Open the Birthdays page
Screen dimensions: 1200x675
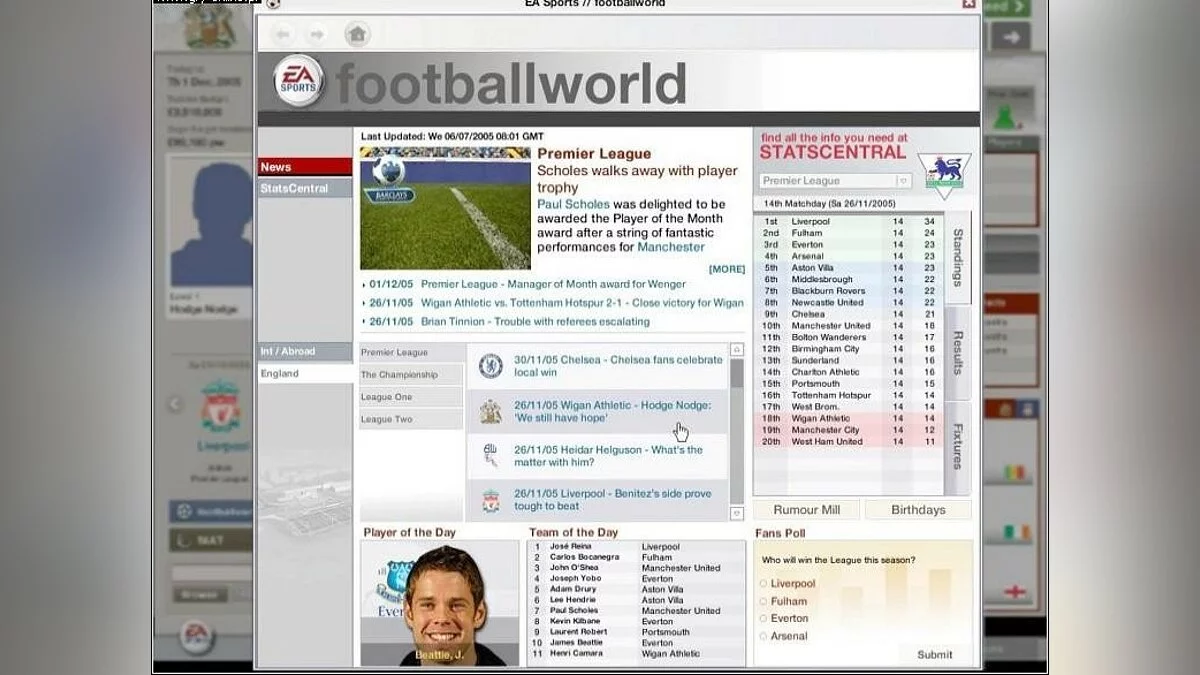918,510
